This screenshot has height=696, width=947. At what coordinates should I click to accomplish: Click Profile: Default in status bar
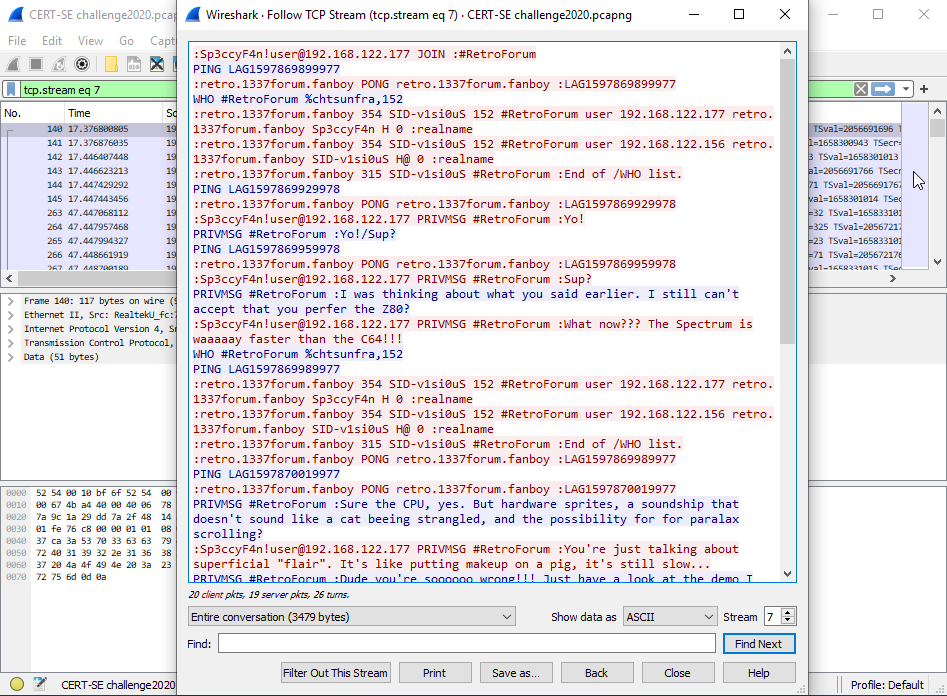887,685
